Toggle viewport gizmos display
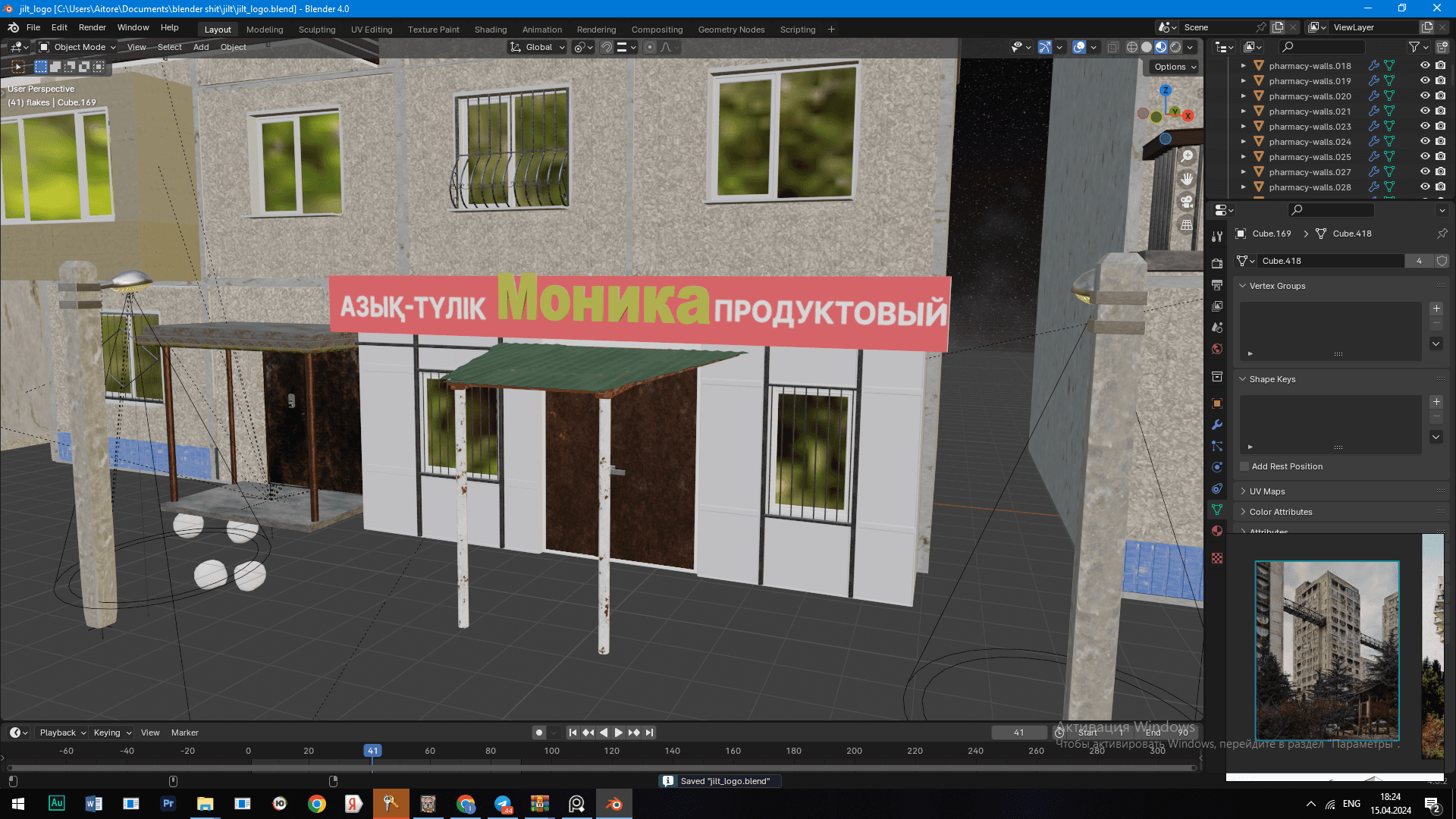 point(1045,47)
